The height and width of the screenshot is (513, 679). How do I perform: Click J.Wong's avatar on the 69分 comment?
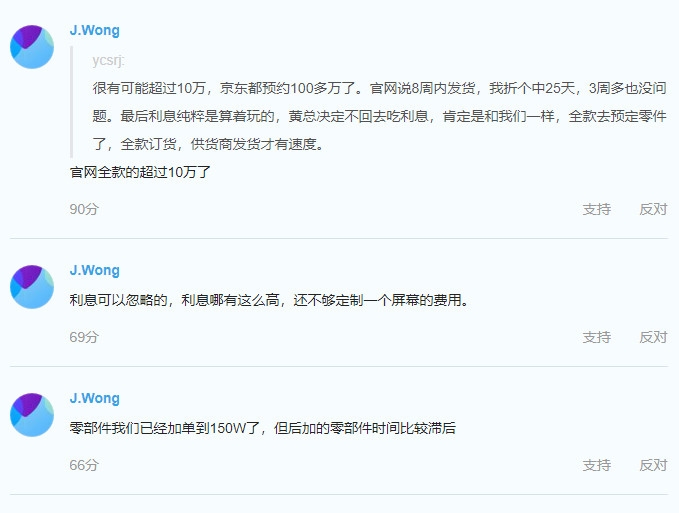tap(32, 287)
